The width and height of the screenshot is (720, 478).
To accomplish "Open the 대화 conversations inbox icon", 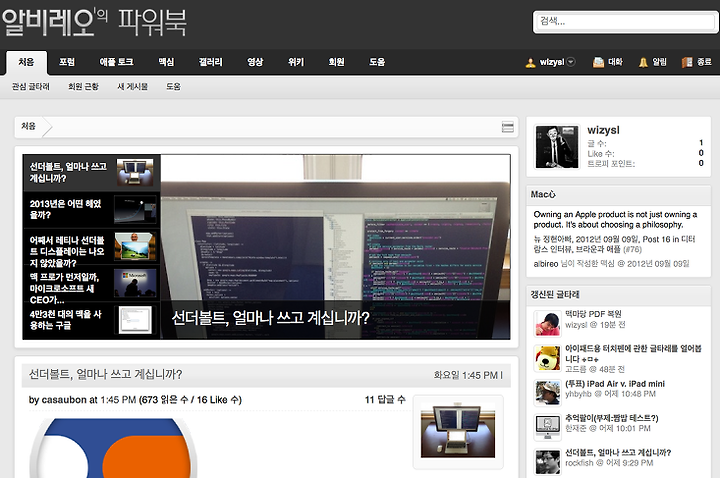I will (x=598, y=62).
